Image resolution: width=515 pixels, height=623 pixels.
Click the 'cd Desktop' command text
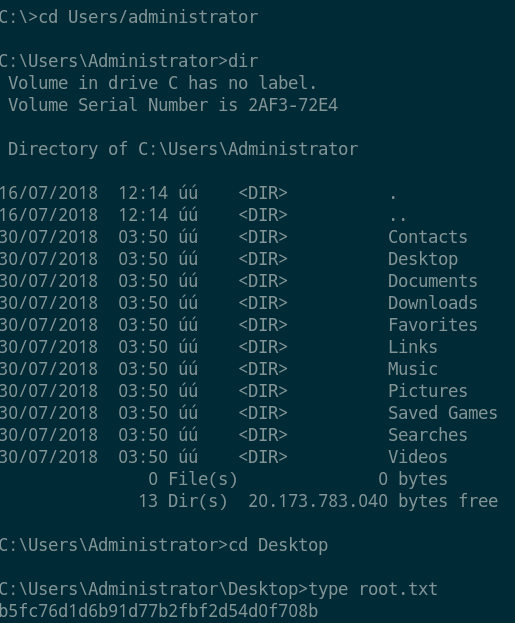coord(278,545)
